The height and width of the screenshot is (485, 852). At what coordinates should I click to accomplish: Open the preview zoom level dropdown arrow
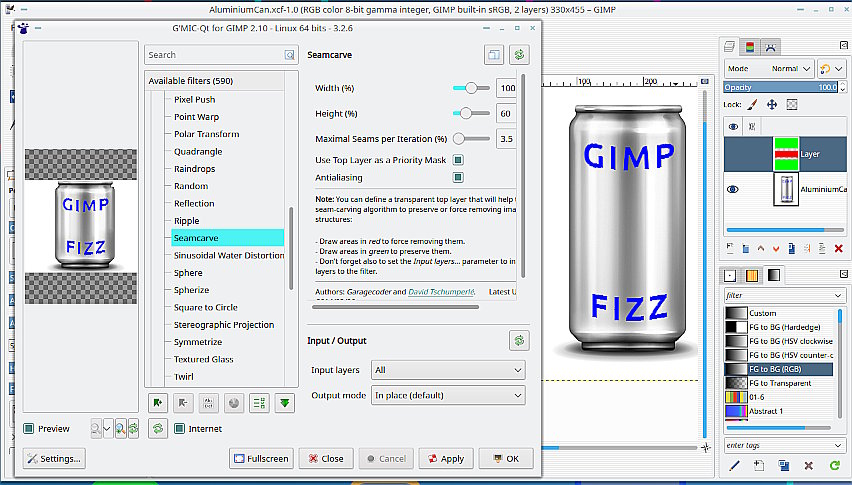107,429
